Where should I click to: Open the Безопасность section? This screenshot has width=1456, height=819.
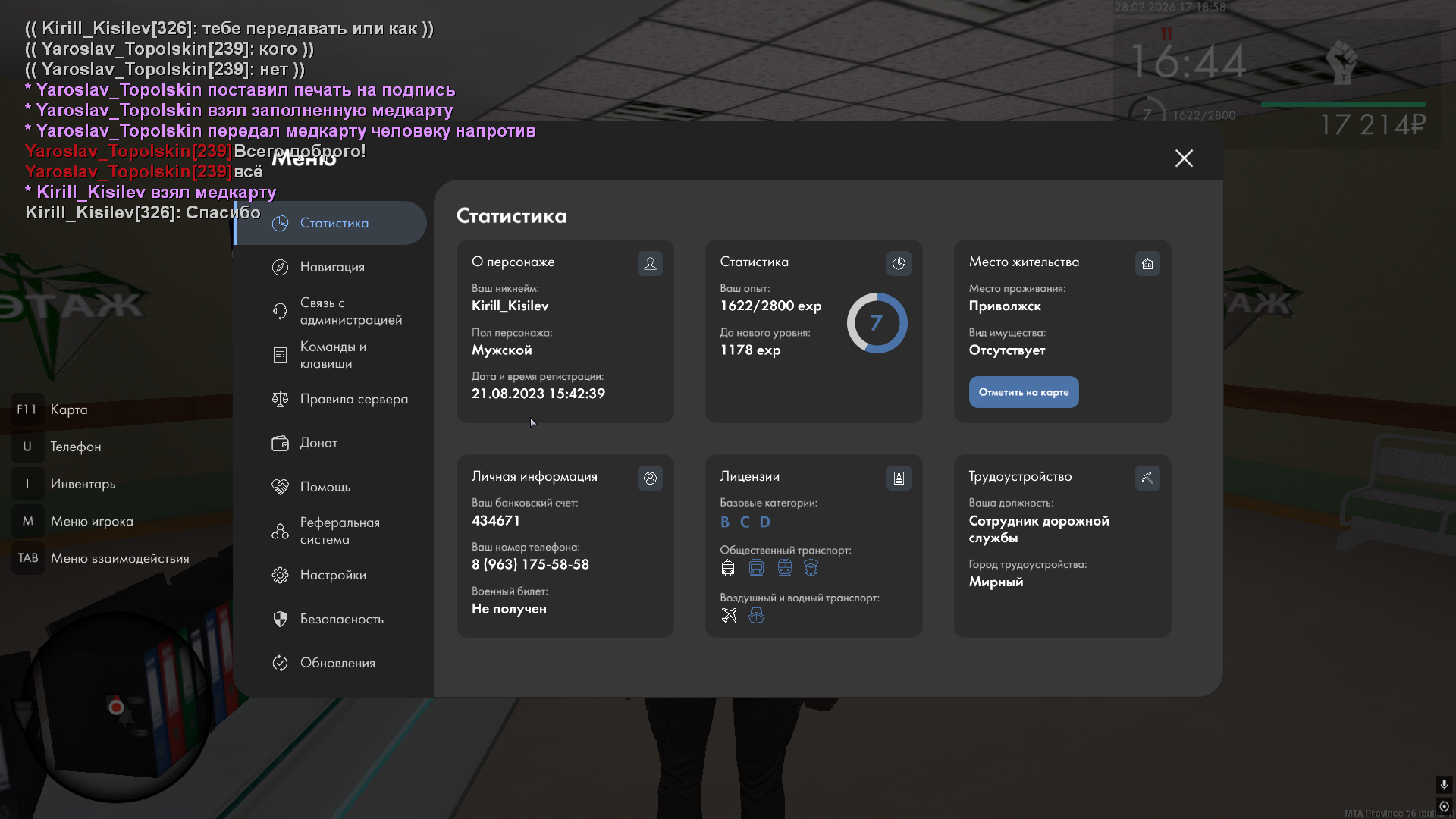[x=341, y=619]
